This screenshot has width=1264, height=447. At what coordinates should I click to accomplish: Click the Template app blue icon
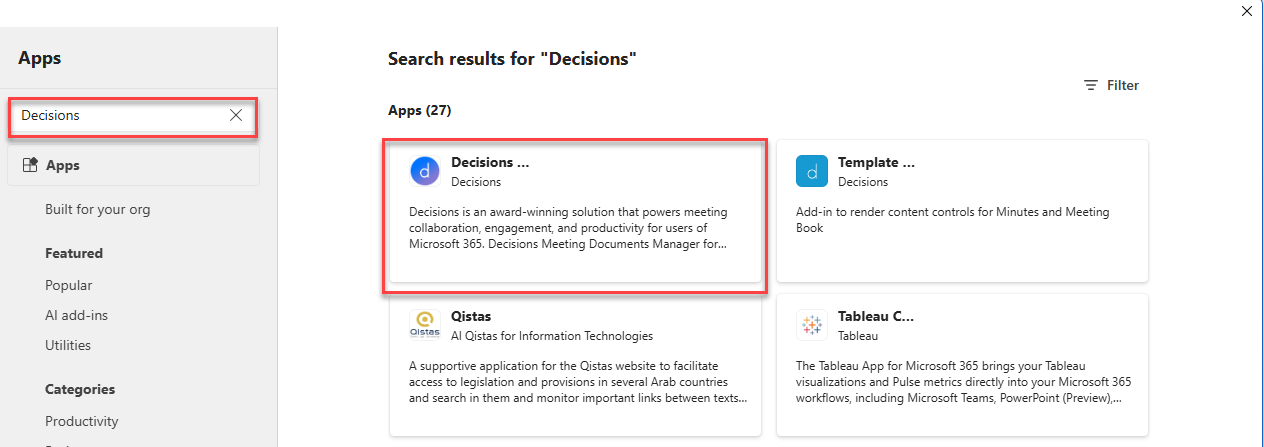pyautogui.click(x=812, y=172)
